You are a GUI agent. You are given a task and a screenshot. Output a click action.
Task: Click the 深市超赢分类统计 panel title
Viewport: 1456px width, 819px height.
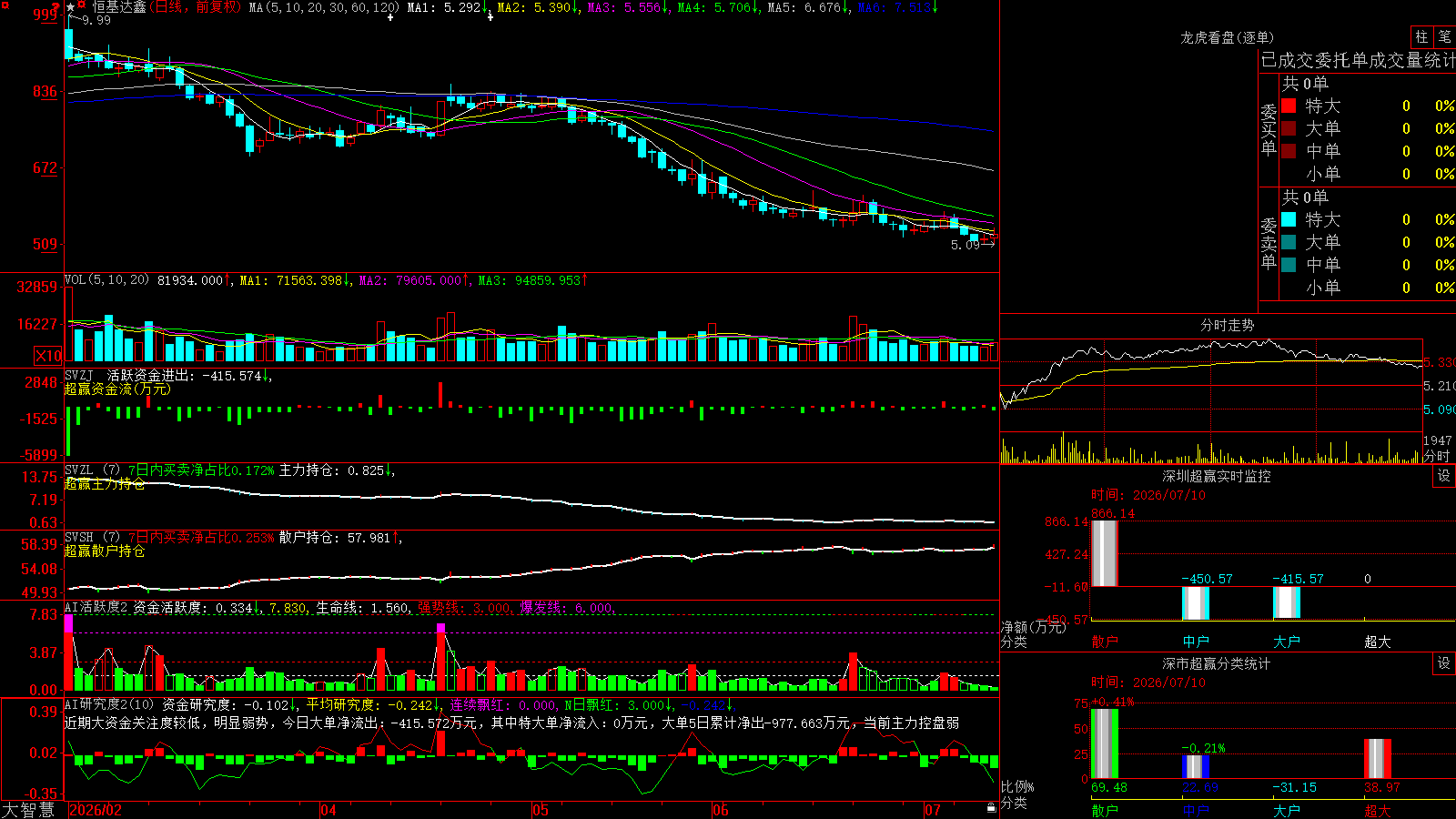click(1216, 663)
